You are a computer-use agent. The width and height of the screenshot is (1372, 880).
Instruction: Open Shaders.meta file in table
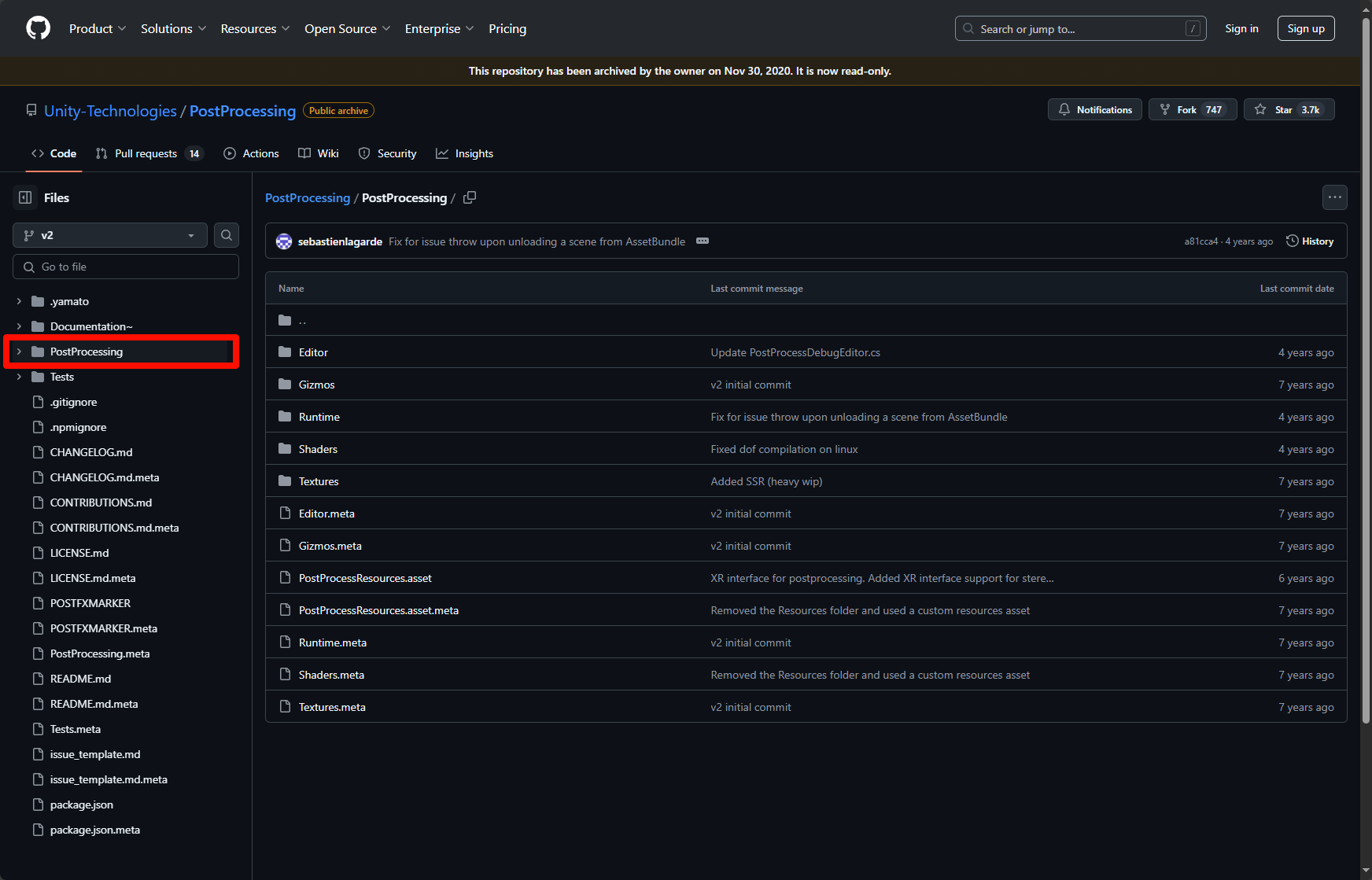click(x=331, y=675)
